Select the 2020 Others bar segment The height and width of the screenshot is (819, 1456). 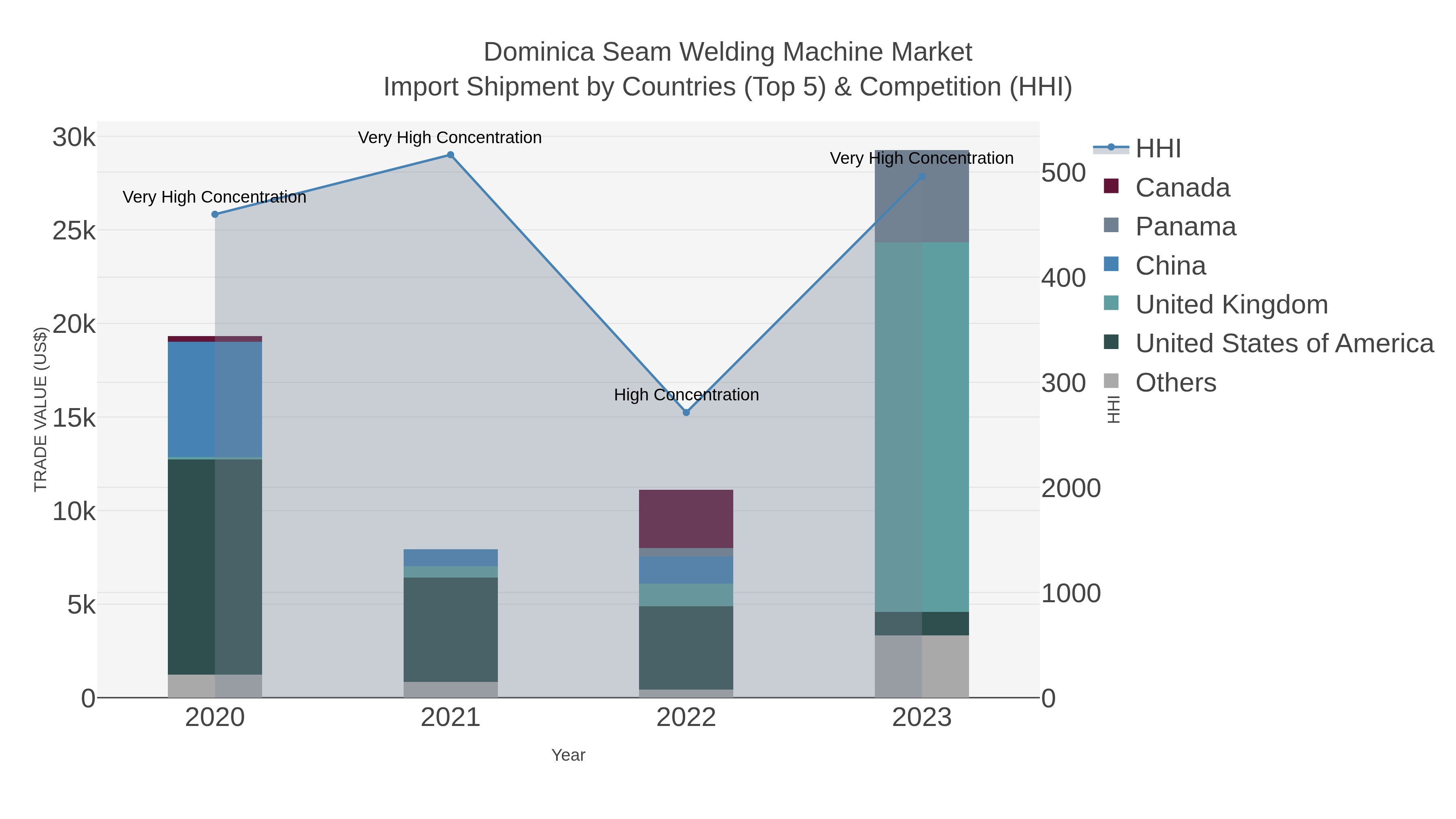click(x=215, y=686)
